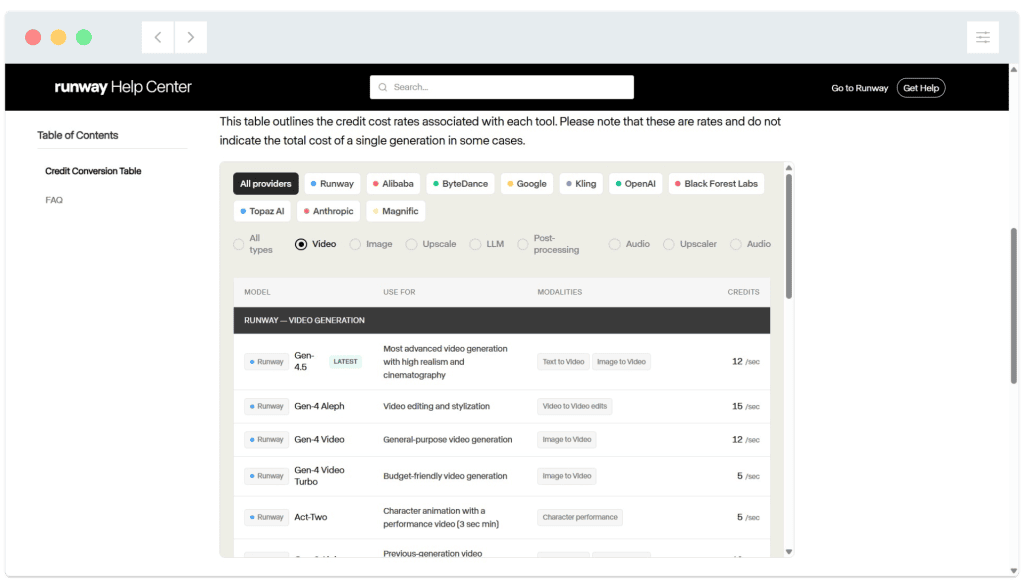Click the Runway — Video Generation section header
Viewport: 1024px width, 587px height.
click(502, 321)
